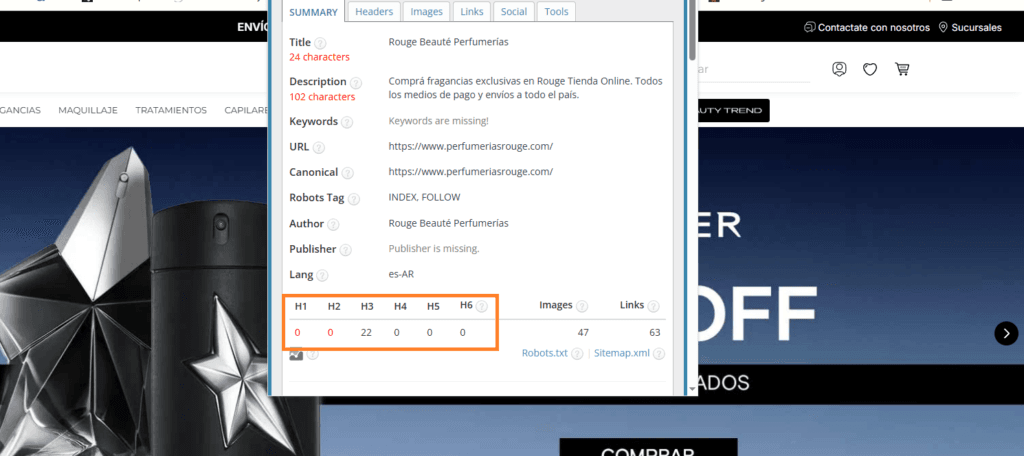Open the shopping cart icon
Viewport: 1024px width, 456px height.
point(902,69)
